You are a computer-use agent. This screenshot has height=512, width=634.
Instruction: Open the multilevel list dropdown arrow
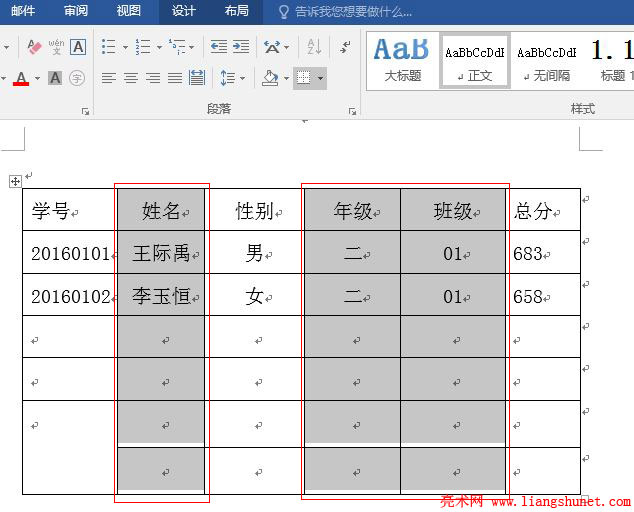pos(192,47)
